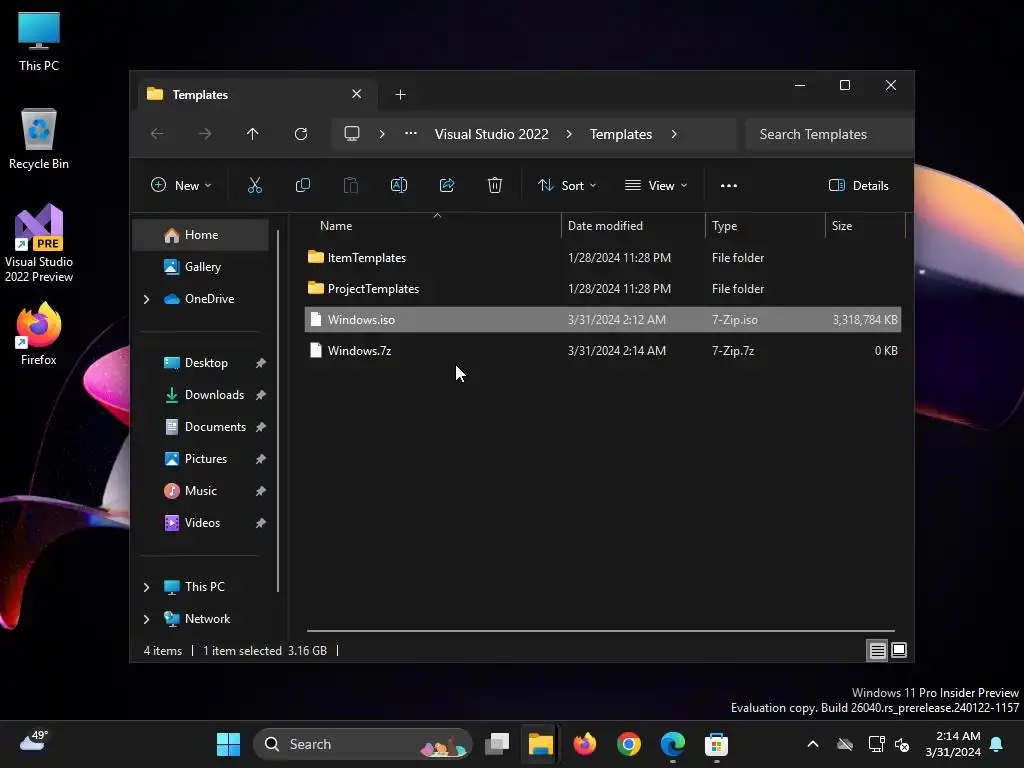Open Videos in quick access
The width and height of the screenshot is (1024, 768).
click(x=201, y=523)
